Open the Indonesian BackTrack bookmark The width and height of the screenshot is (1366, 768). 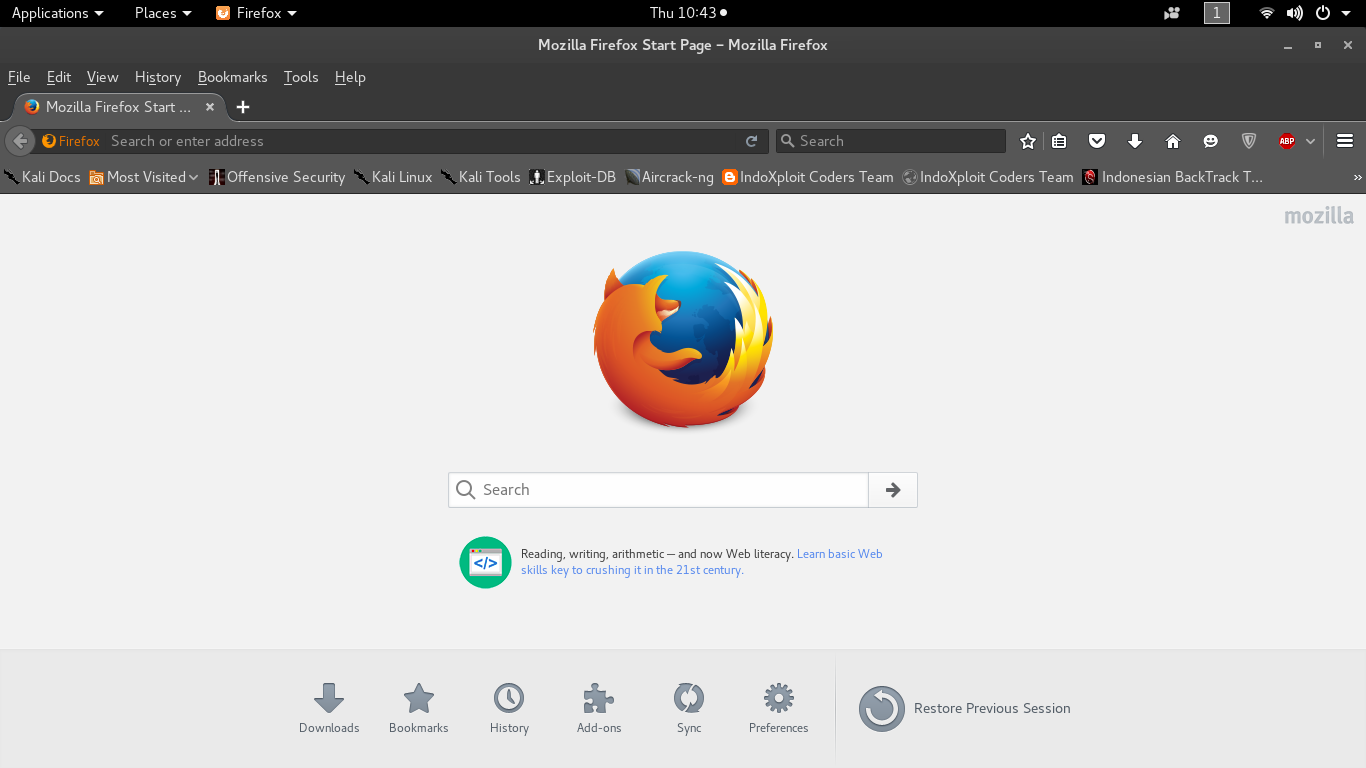[1173, 177]
